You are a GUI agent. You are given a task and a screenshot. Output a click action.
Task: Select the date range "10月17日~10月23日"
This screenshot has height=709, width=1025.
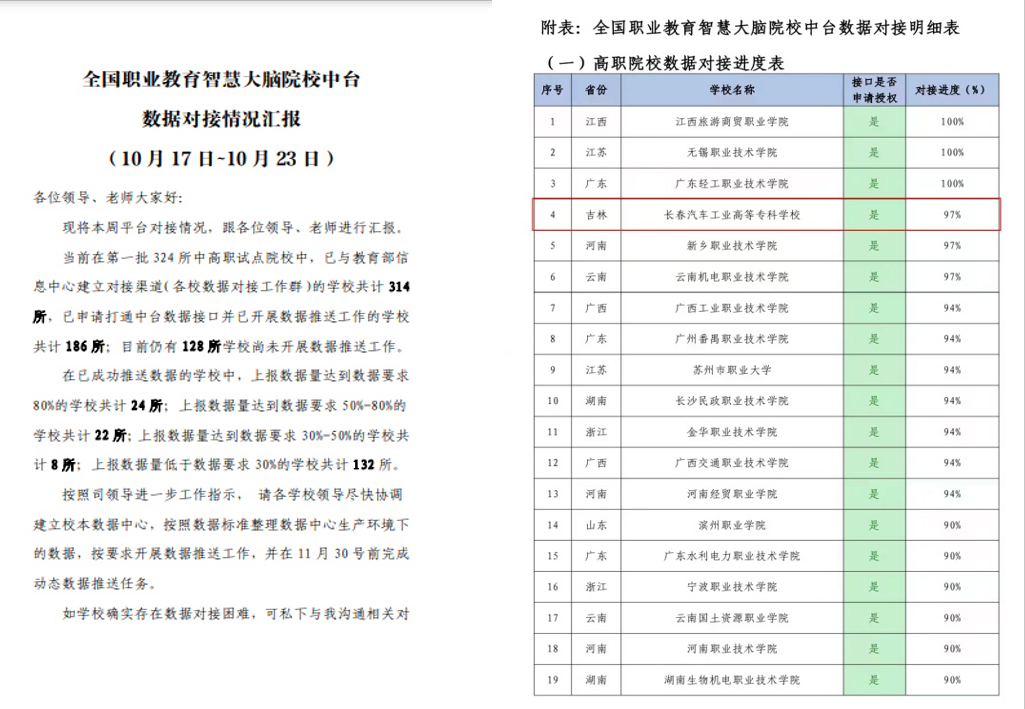220,158
